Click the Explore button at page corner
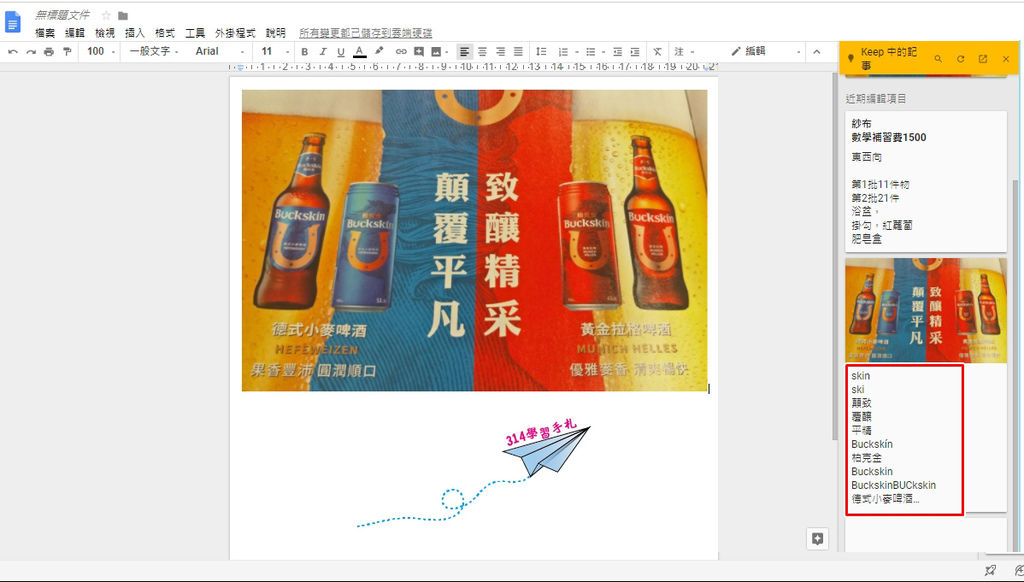 pyautogui.click(x=817, y=538)
